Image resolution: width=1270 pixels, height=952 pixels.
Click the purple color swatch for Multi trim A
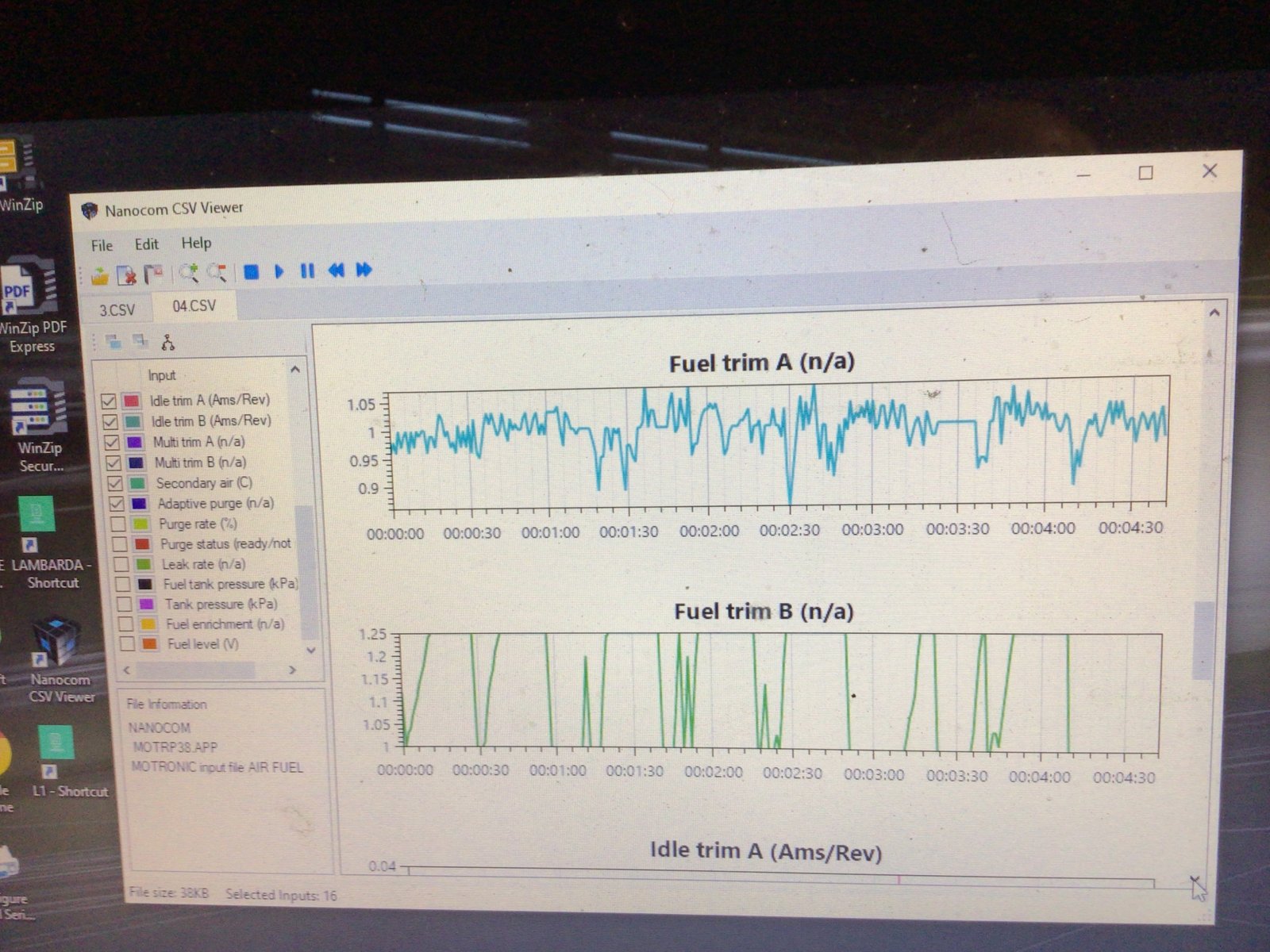pos(135,442)
